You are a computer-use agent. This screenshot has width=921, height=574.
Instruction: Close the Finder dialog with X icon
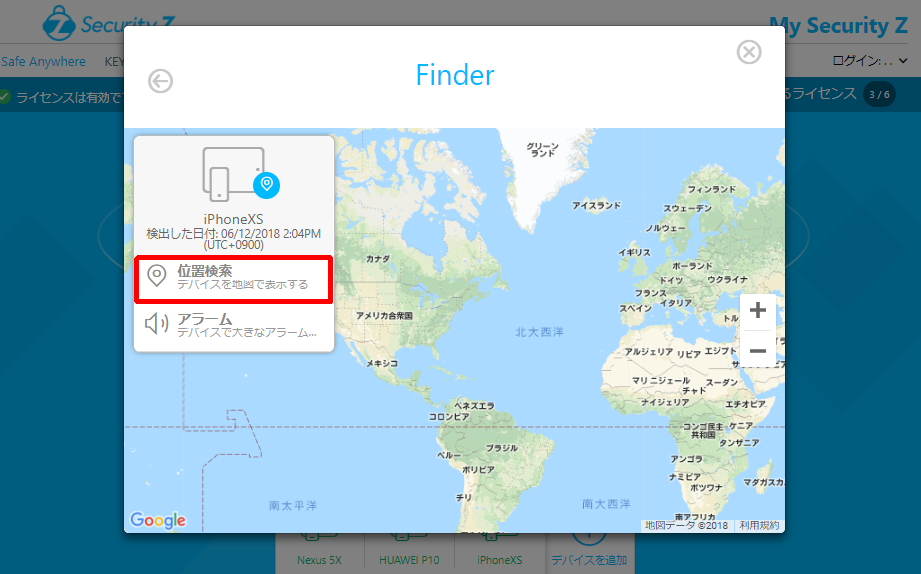tap(749, 52)
